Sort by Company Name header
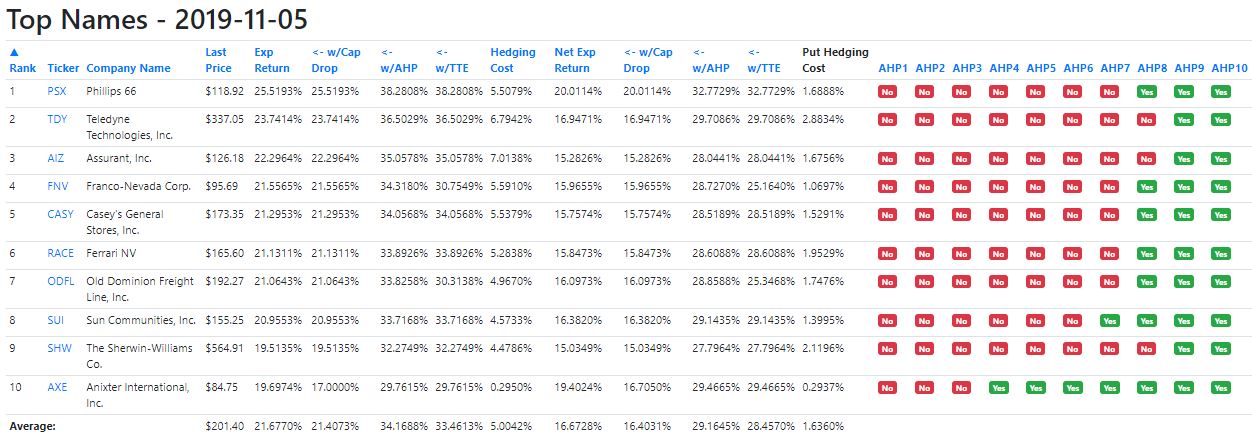The image size is (1252, 443). (x=128, y=68)
